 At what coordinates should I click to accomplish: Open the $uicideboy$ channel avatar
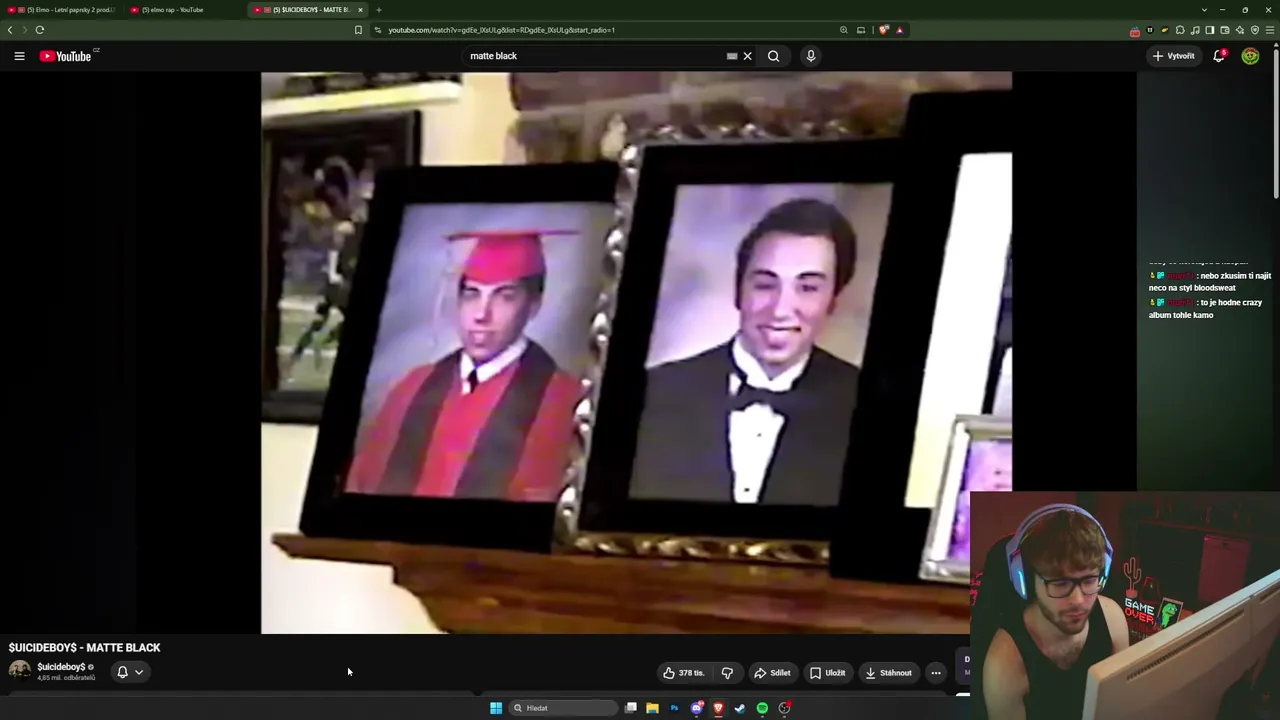20,671
